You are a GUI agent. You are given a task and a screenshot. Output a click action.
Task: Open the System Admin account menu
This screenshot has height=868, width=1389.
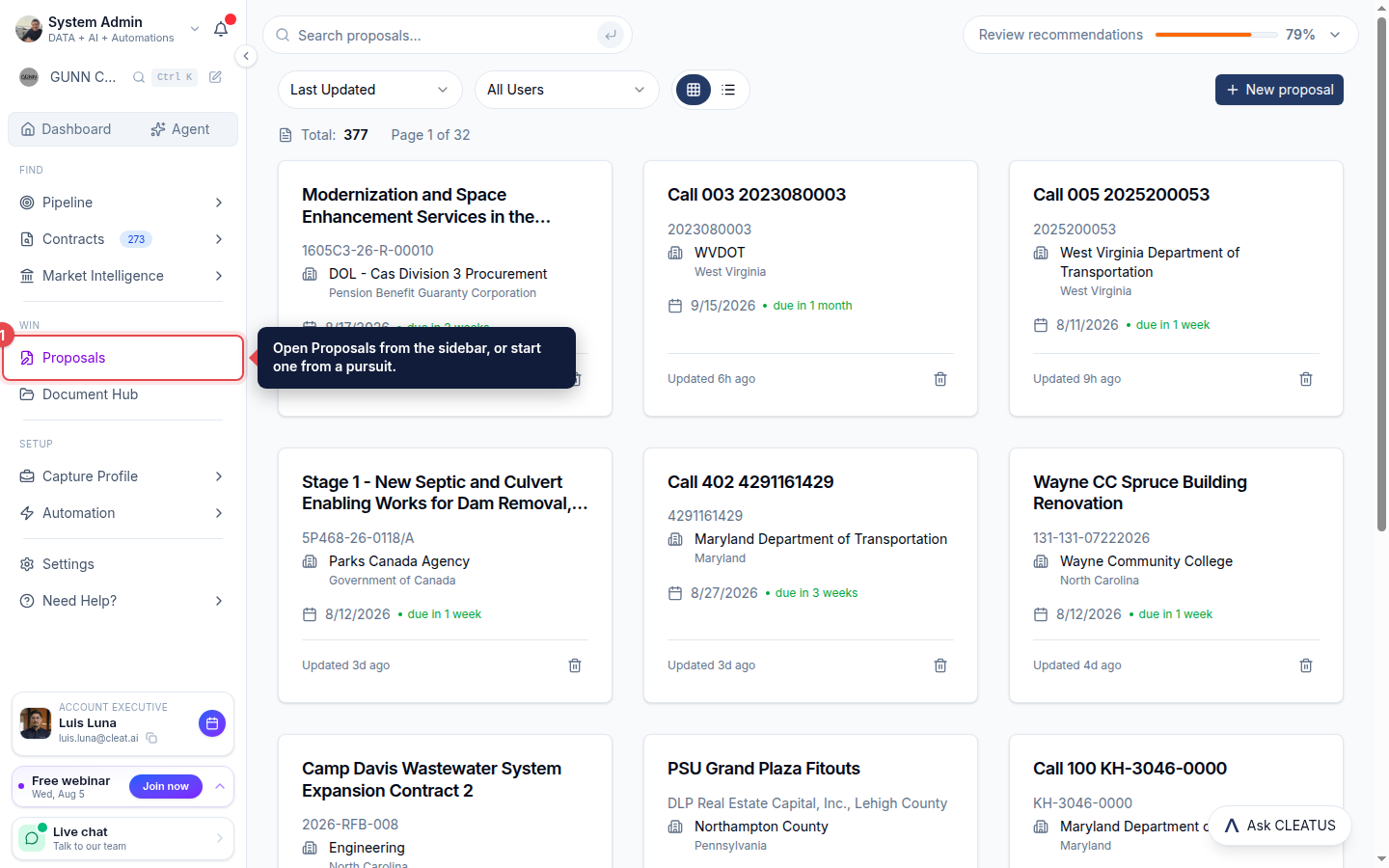pyautogui.click(x=108, y=29)
